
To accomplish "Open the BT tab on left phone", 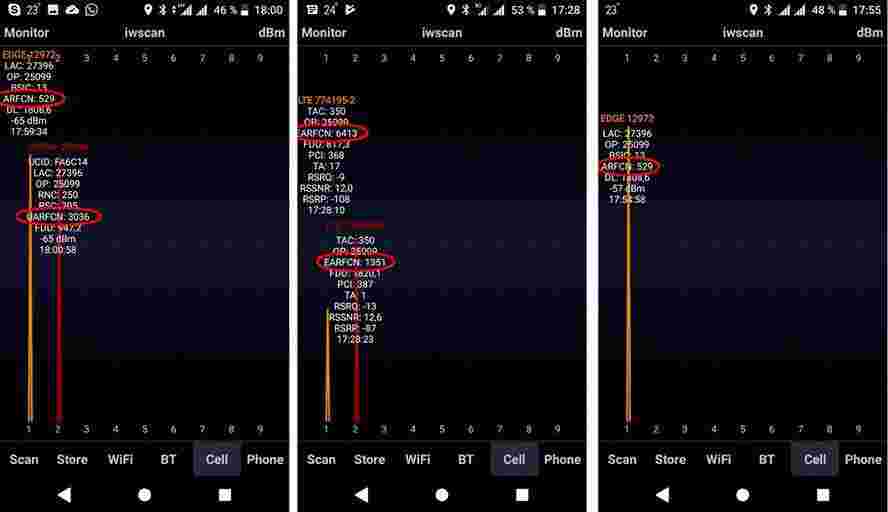I will point(168,460).
